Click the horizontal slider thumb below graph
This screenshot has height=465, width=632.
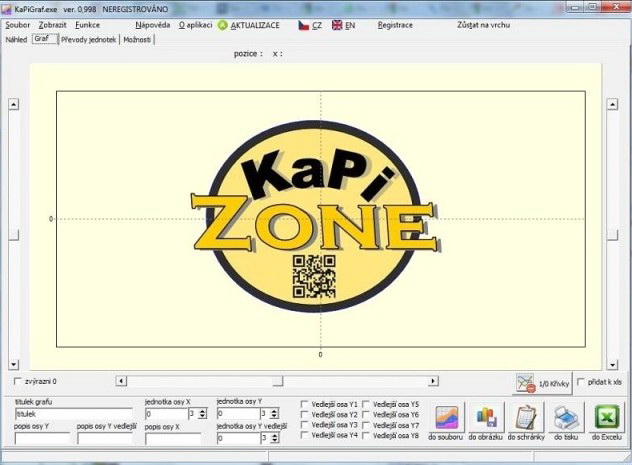[x=277, y=381]
